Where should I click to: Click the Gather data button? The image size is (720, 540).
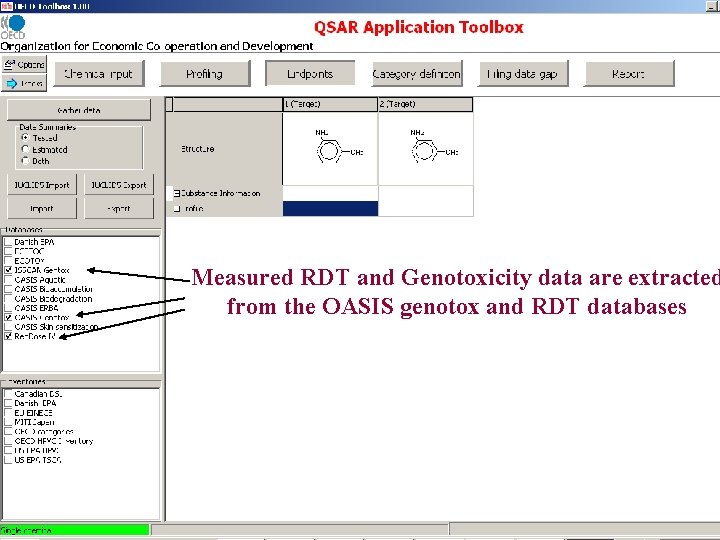coord(79,110)
